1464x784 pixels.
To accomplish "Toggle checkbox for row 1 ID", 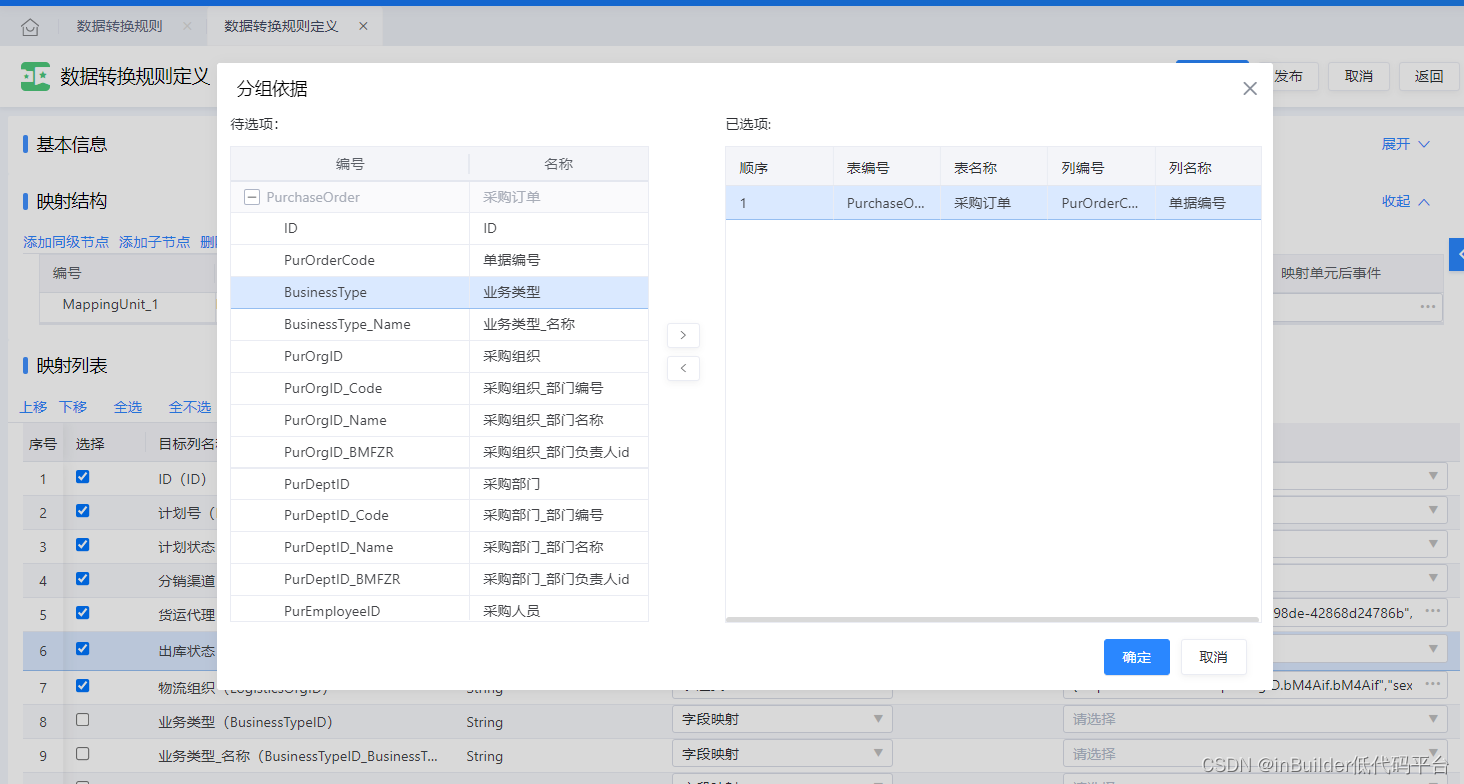I will (x=83, y=477).
